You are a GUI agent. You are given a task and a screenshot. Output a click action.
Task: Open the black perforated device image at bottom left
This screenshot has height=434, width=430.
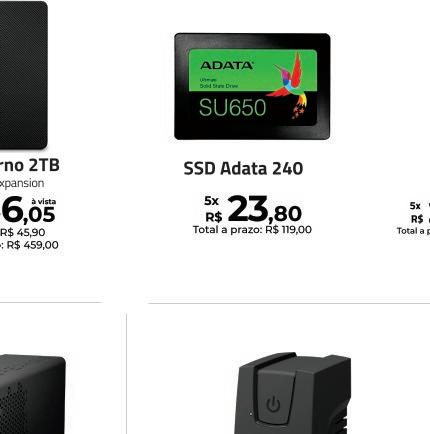coord(33,394)
